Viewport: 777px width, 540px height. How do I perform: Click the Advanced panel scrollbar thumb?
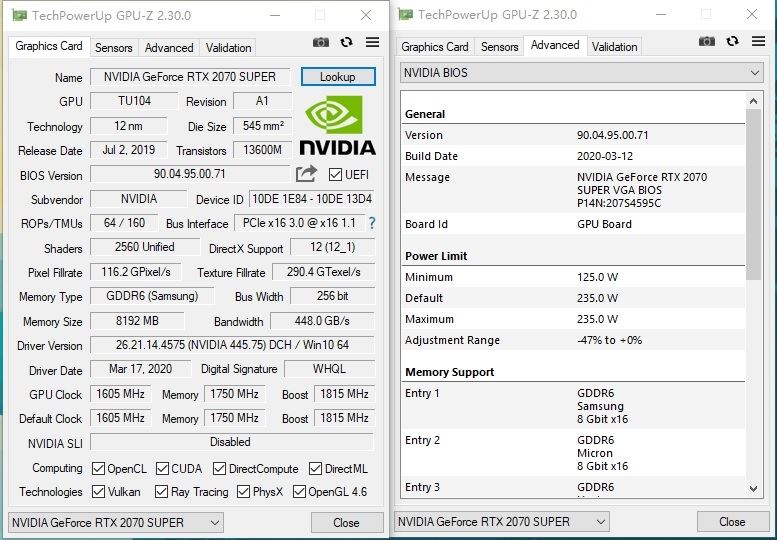[x=753, y=194]
